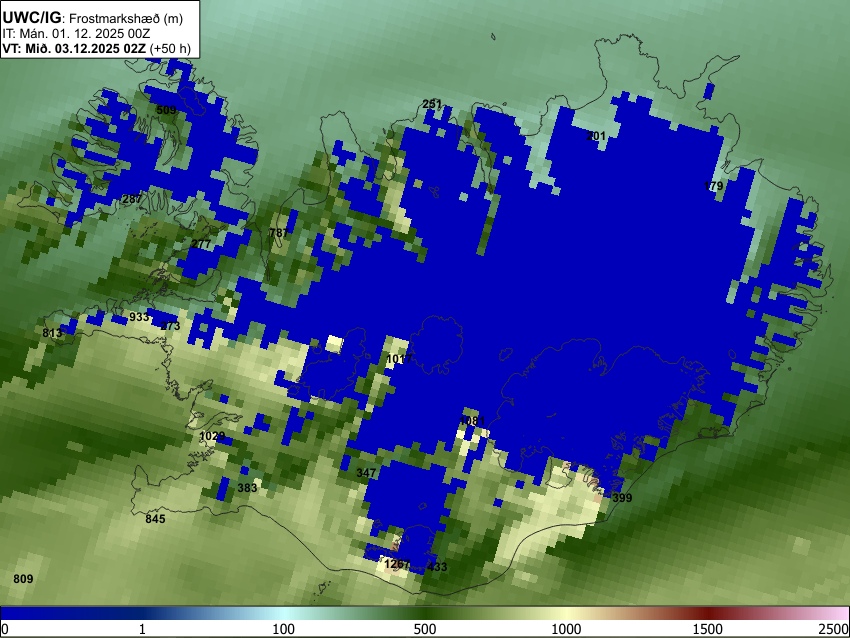
Task: Click the 251 map value label
Action: coord(432,104)
